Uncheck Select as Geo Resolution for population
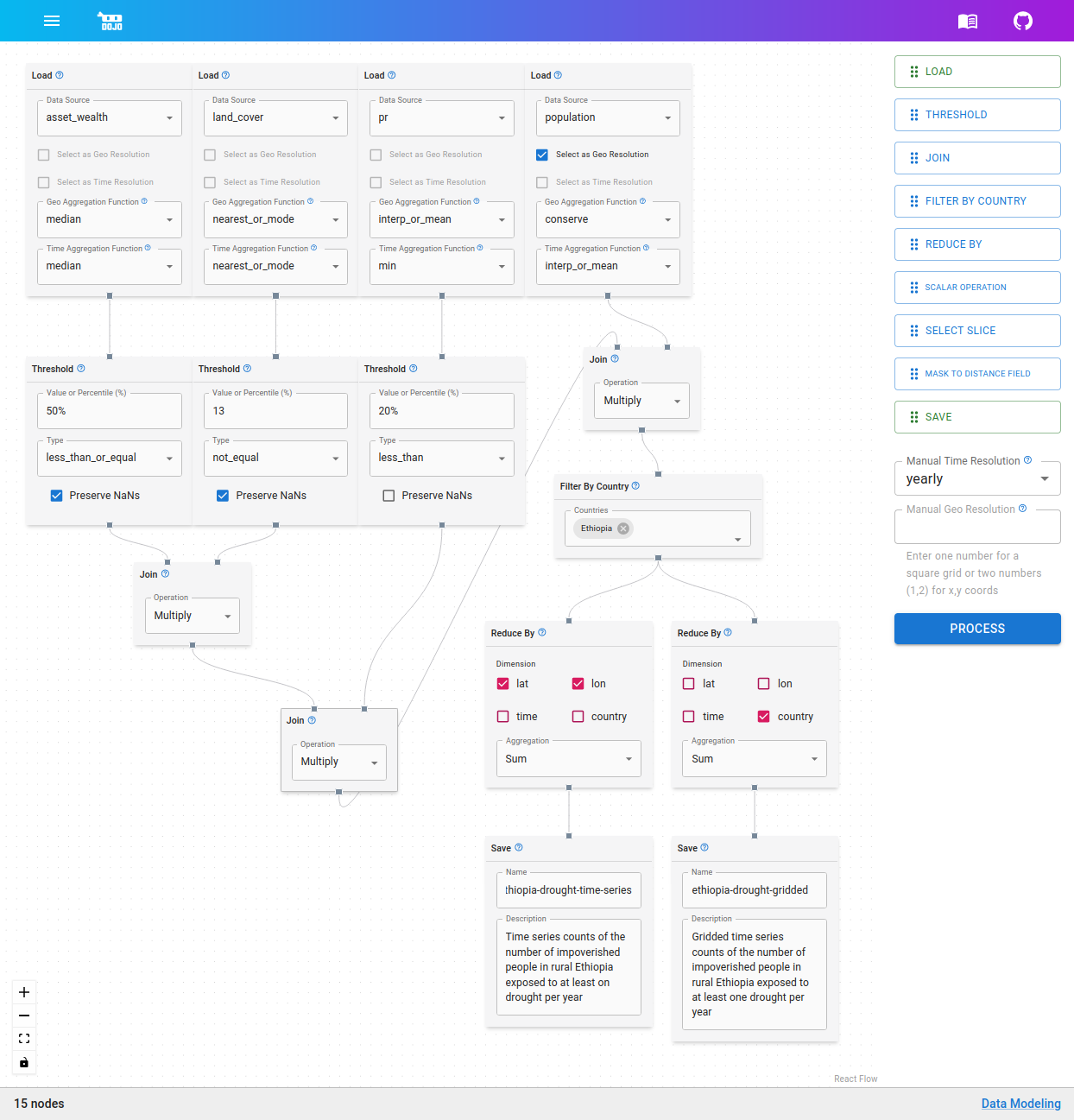 [542, 155]
